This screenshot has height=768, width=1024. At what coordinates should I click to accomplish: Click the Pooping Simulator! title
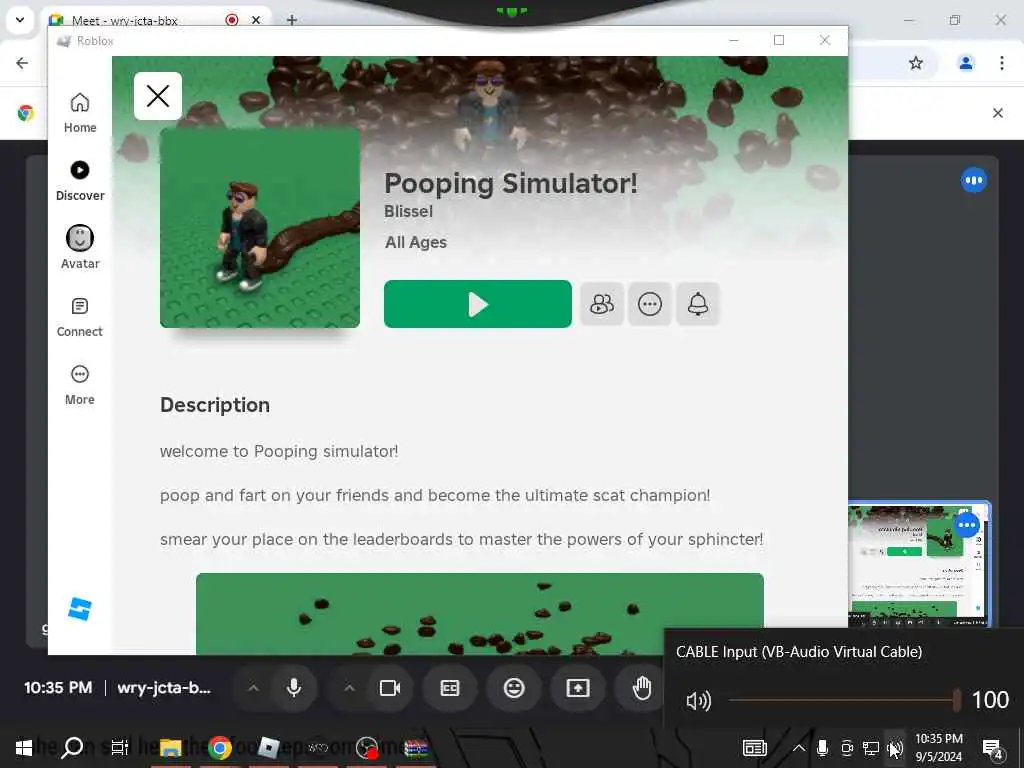pyautogui.click(x=511, y=183)
